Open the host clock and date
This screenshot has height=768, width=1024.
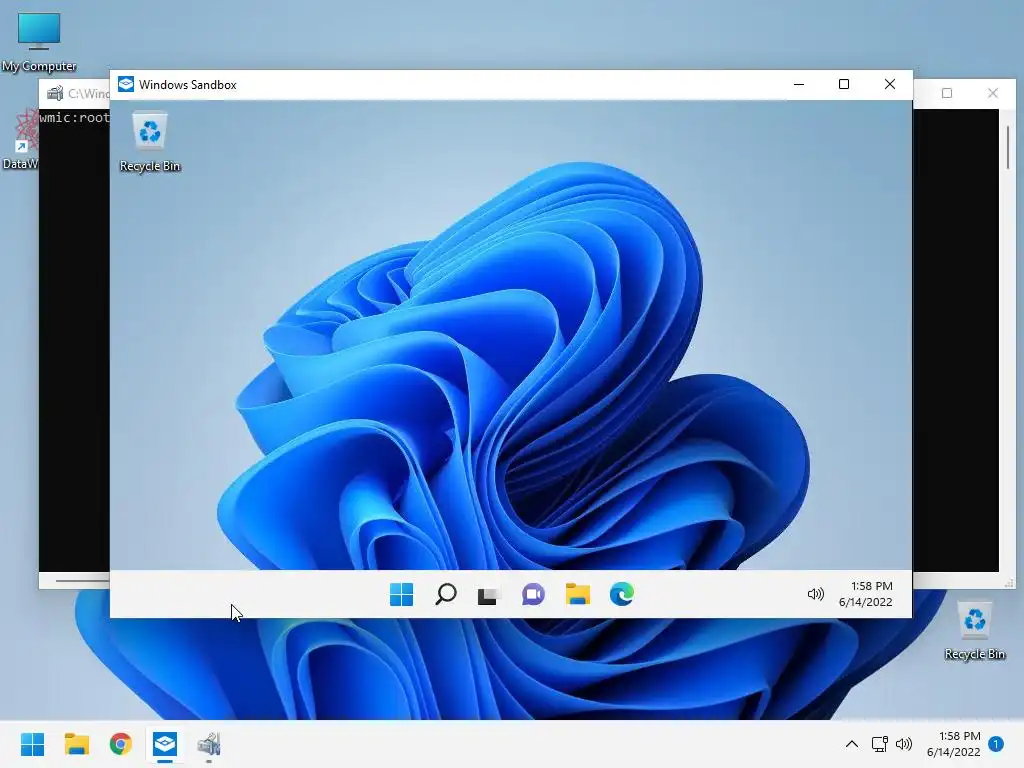(953, 744)
